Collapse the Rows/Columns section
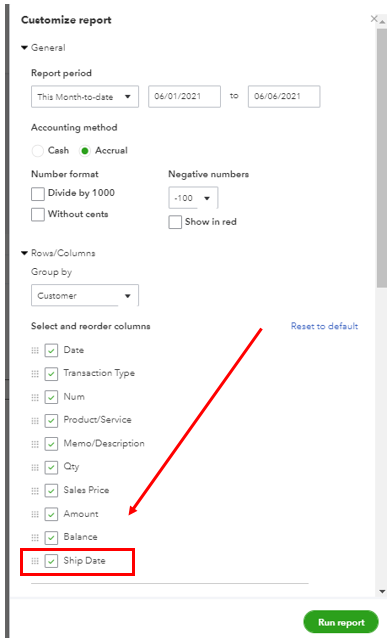The width and height of the screenshot is (391, 638). point(24,253)
